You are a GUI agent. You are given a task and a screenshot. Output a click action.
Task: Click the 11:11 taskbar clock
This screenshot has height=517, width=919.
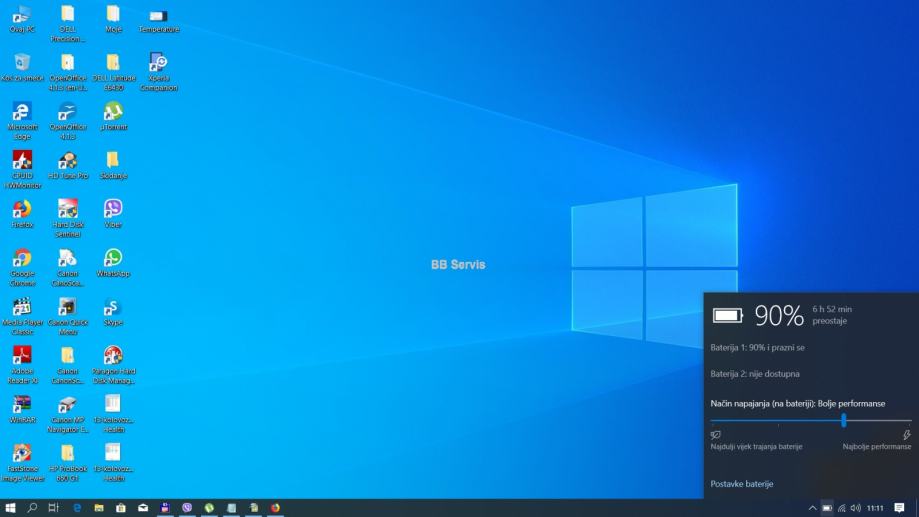point(875,508)
